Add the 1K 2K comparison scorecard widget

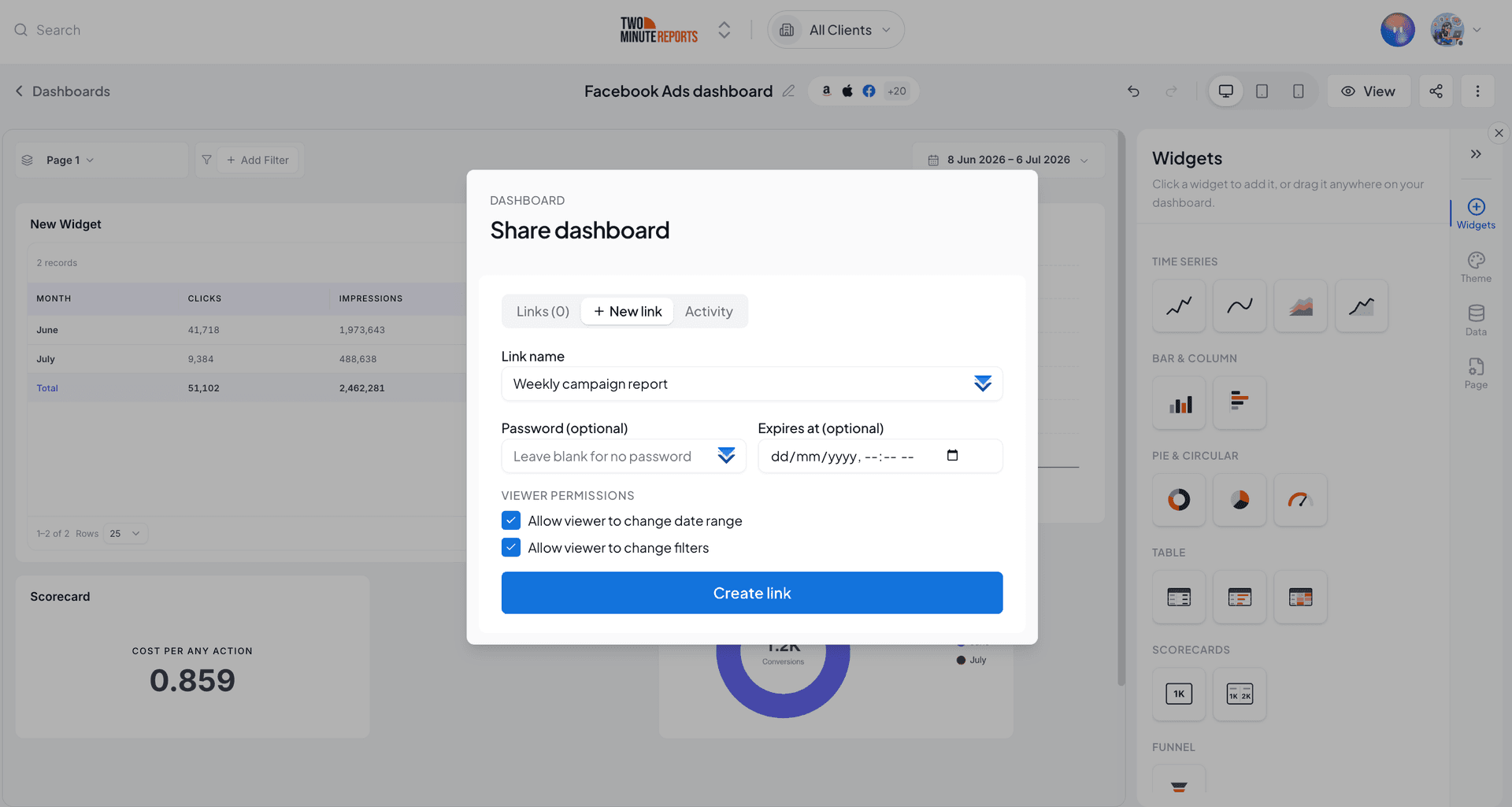pos(1240,694)
